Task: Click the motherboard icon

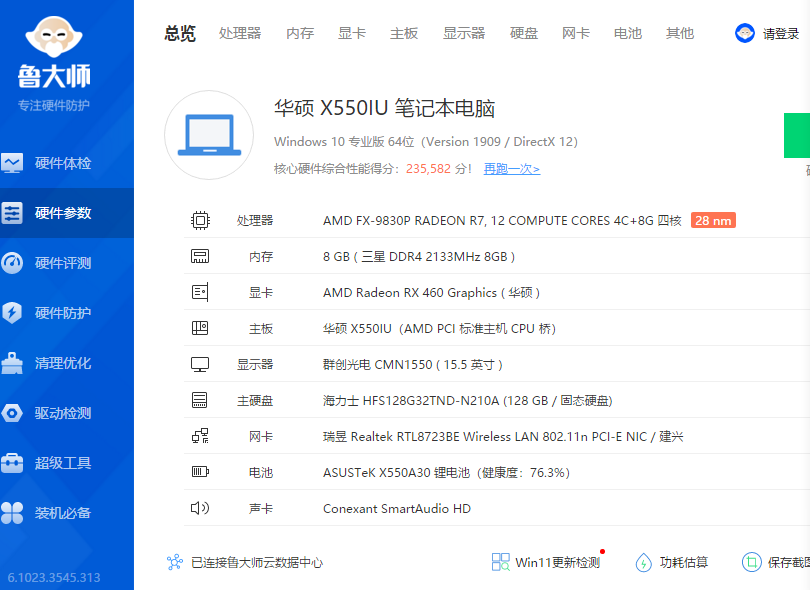Action: tap(200, 328)
